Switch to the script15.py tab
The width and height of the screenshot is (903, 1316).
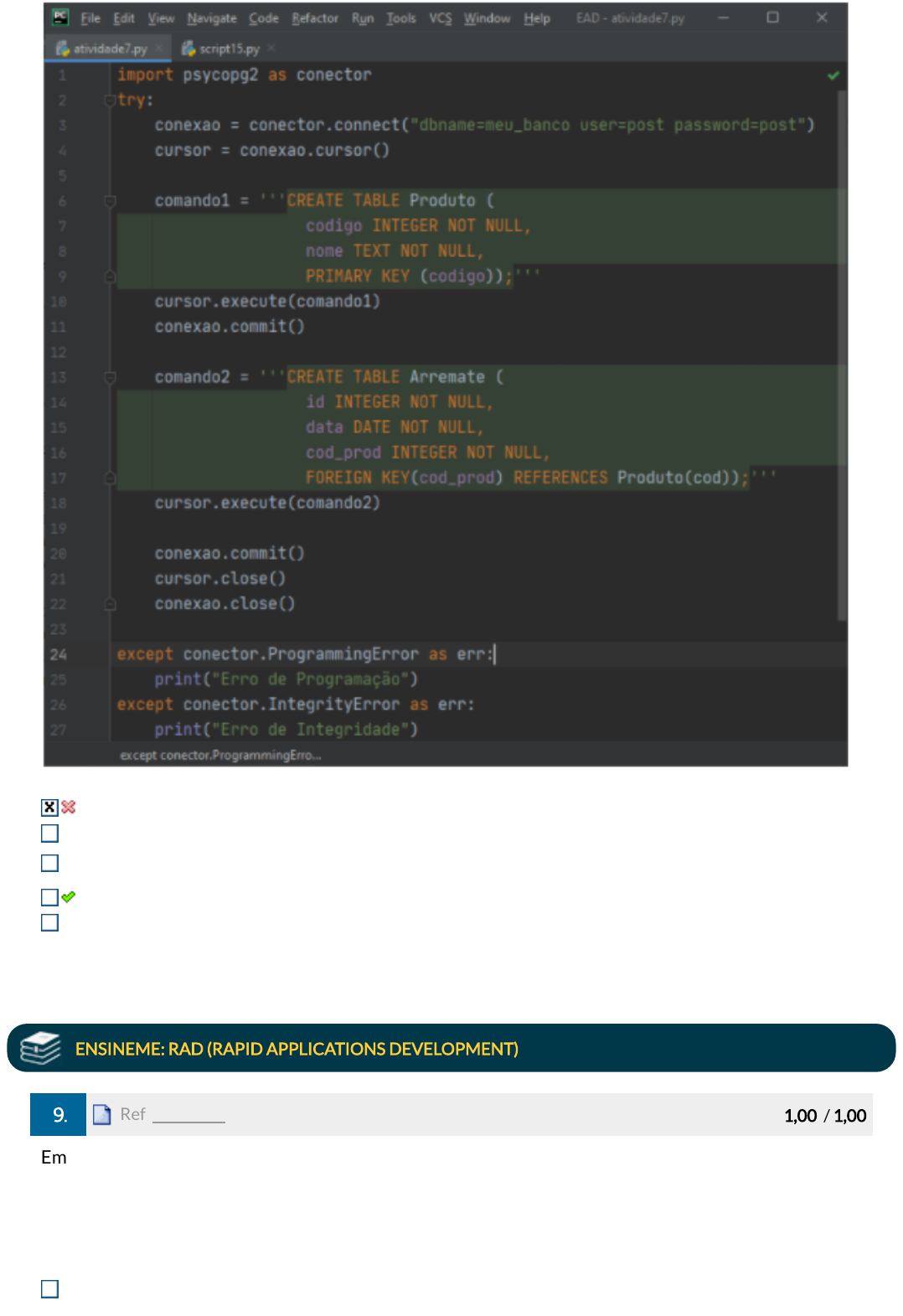pyautogui.click(x=227, y=49)
